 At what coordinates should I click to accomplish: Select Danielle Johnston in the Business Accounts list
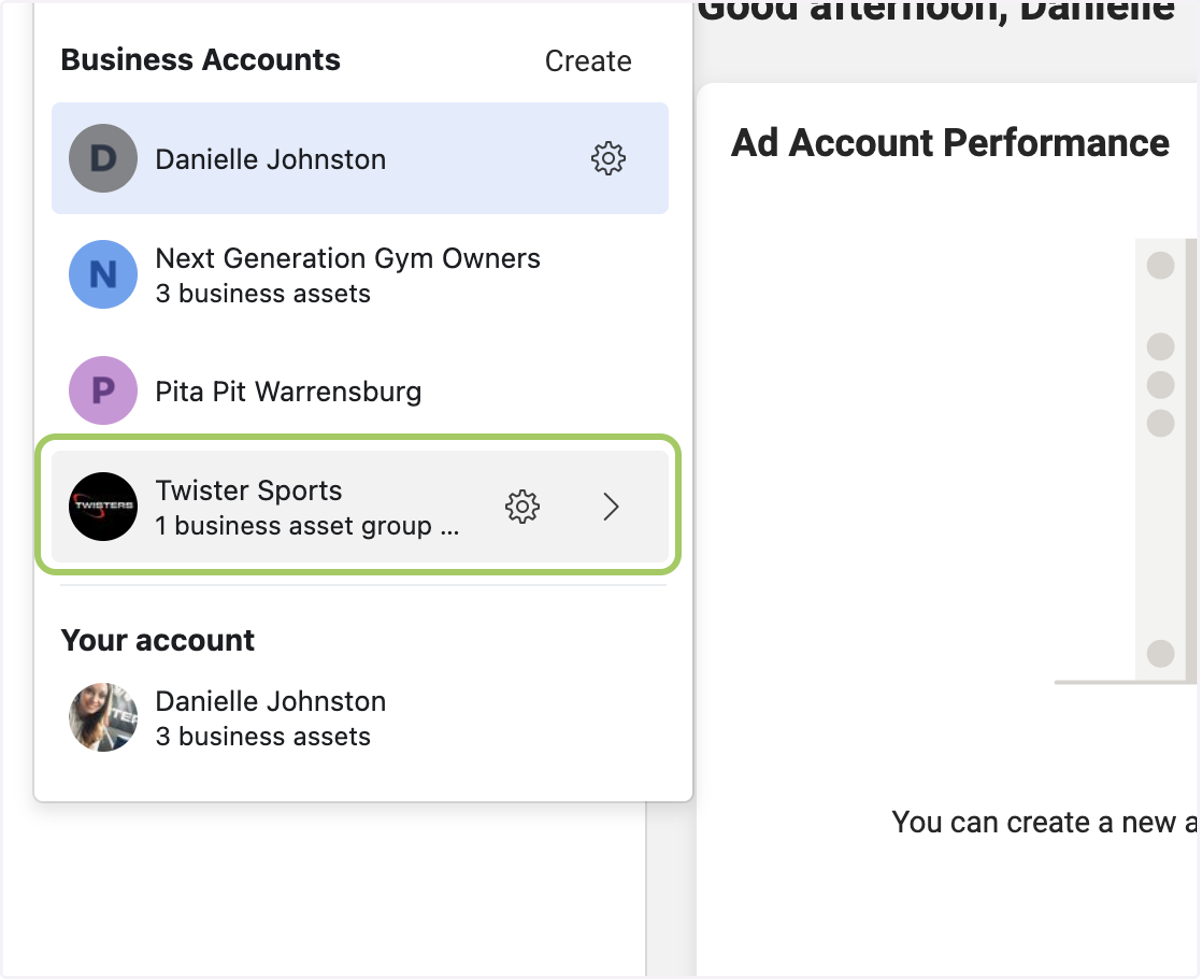pyautogui.click(x=360, y=158)
